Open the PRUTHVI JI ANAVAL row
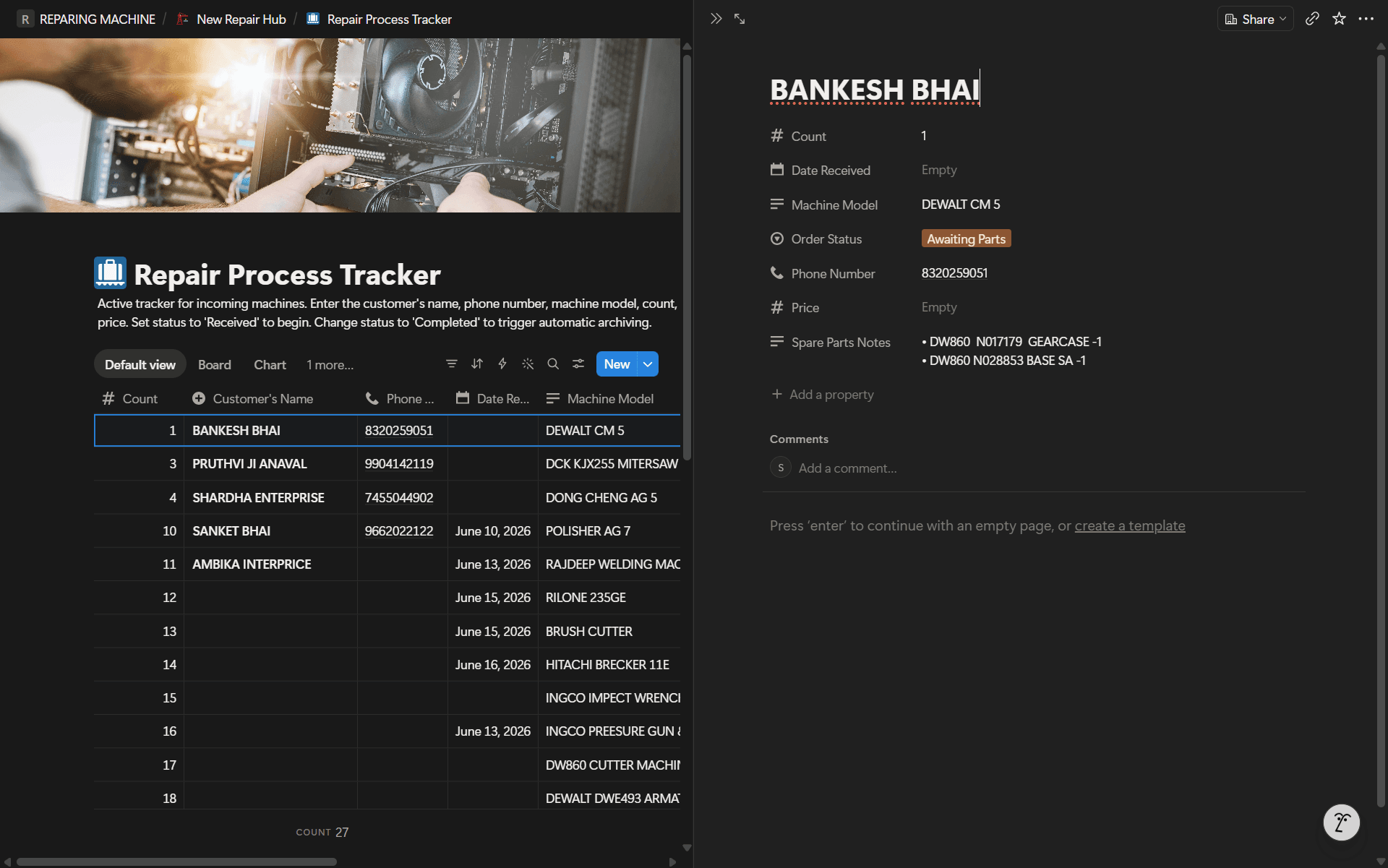 249,464
